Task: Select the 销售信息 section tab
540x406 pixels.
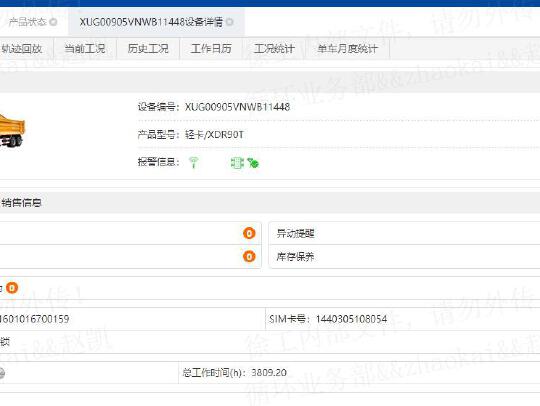Action: point(21,203)
